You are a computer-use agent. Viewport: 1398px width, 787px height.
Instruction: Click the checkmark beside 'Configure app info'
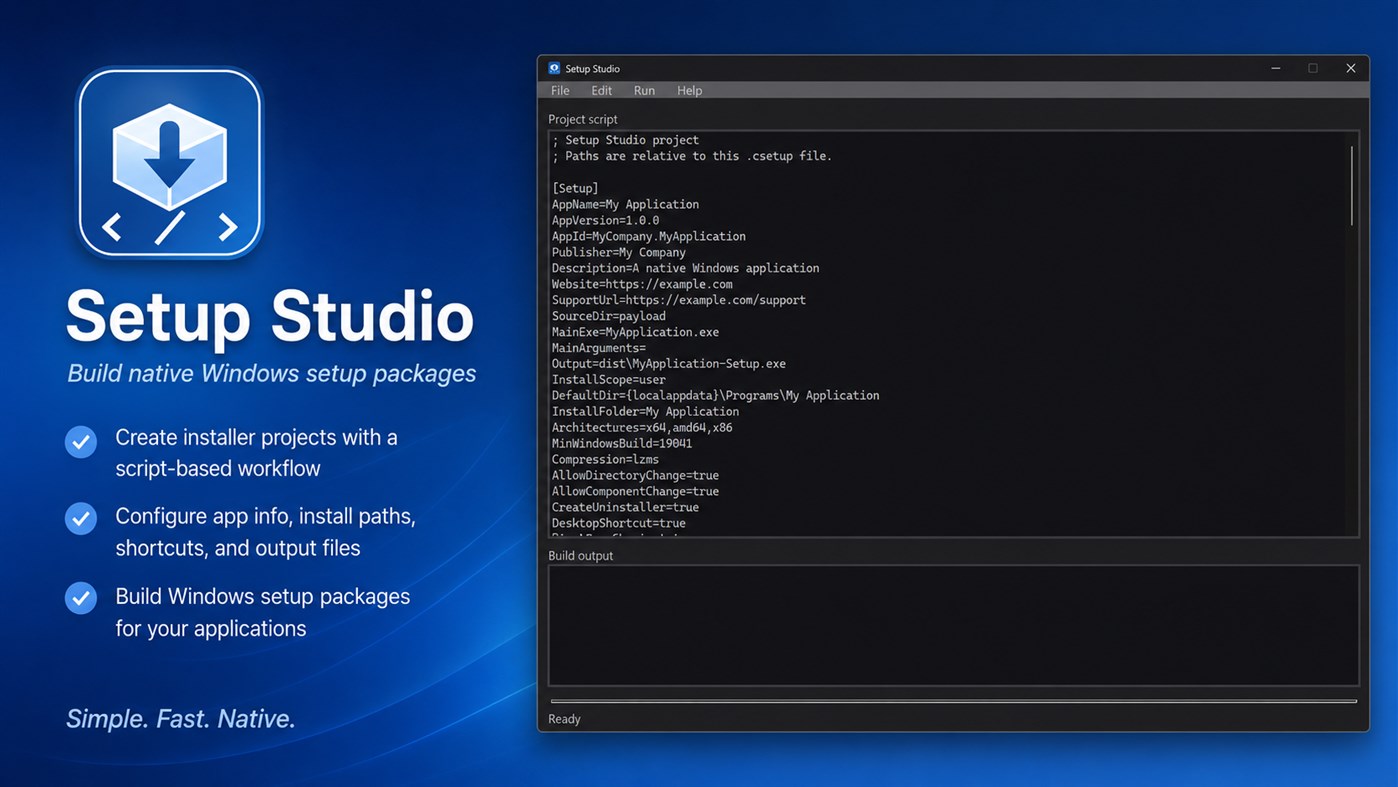point(81,518)
